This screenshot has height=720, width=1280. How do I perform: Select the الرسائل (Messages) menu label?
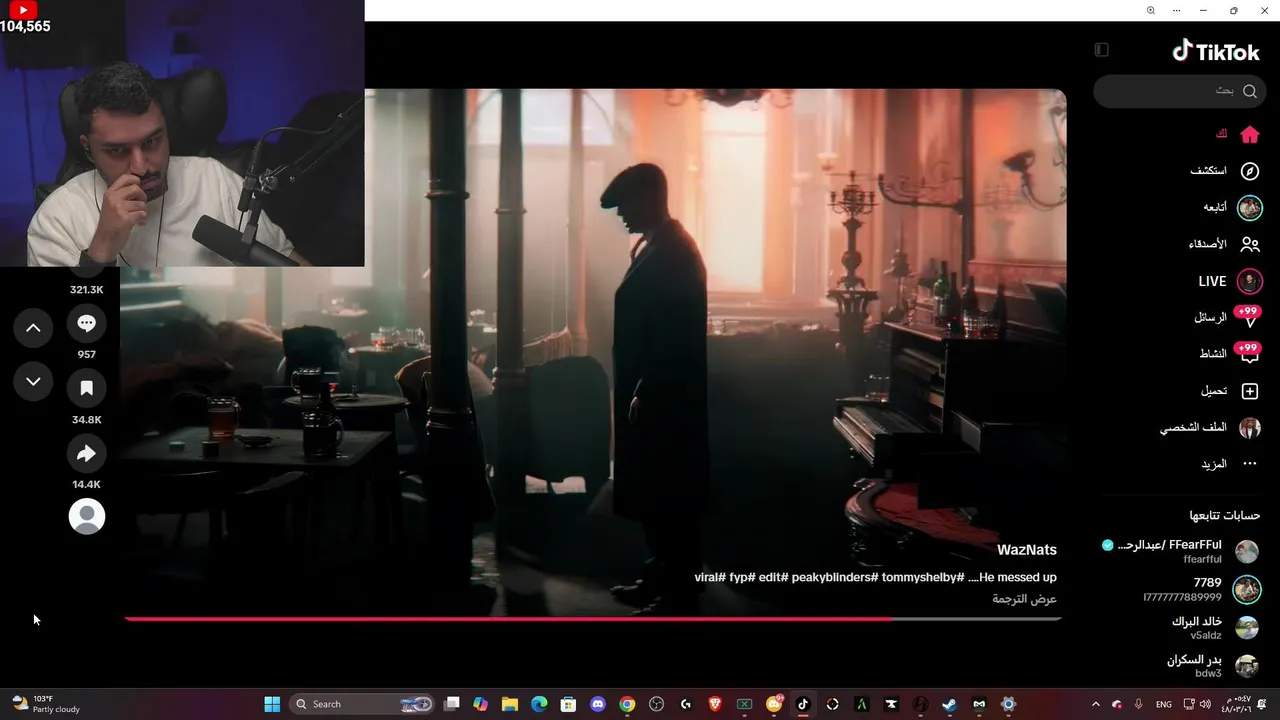1210,317
